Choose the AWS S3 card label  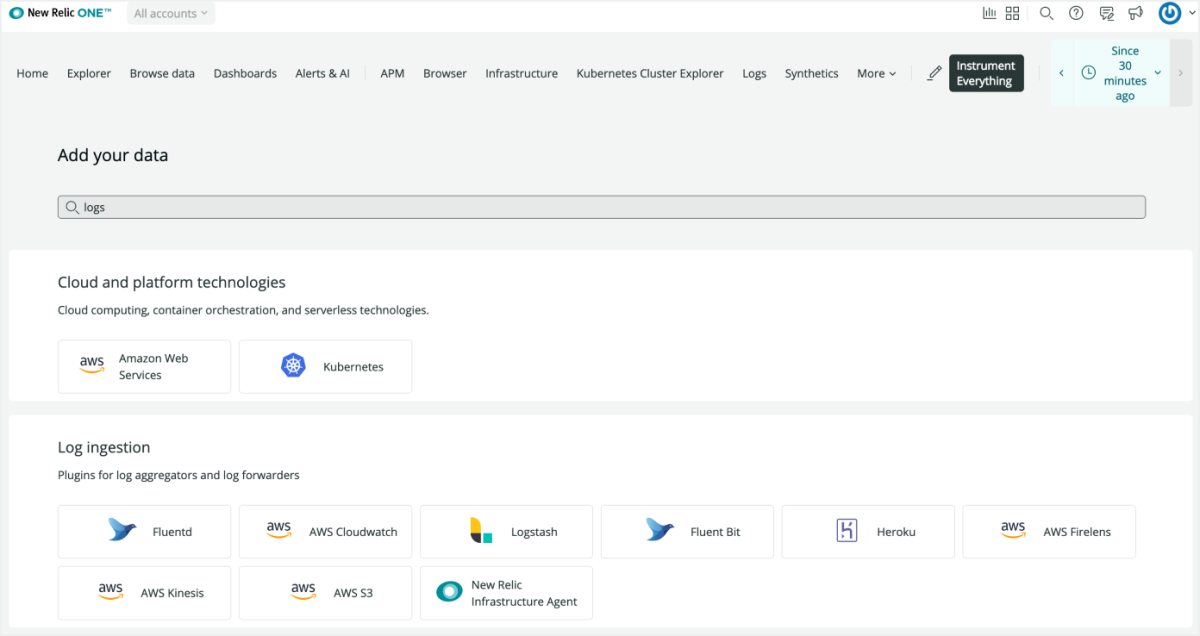click(x=353, y=593)
